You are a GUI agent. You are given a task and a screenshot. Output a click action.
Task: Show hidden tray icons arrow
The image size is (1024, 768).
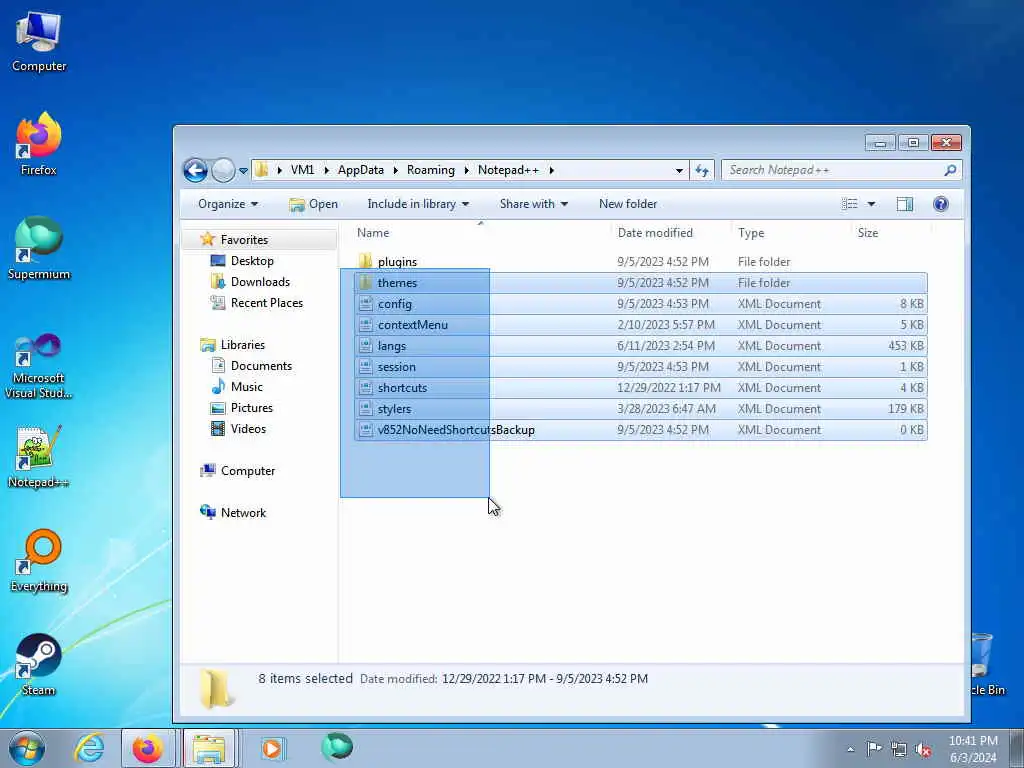pos(850,749)
